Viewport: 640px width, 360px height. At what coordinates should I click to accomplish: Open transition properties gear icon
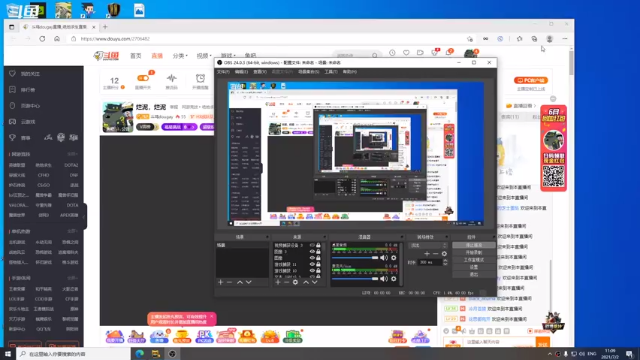click(444, 253)
